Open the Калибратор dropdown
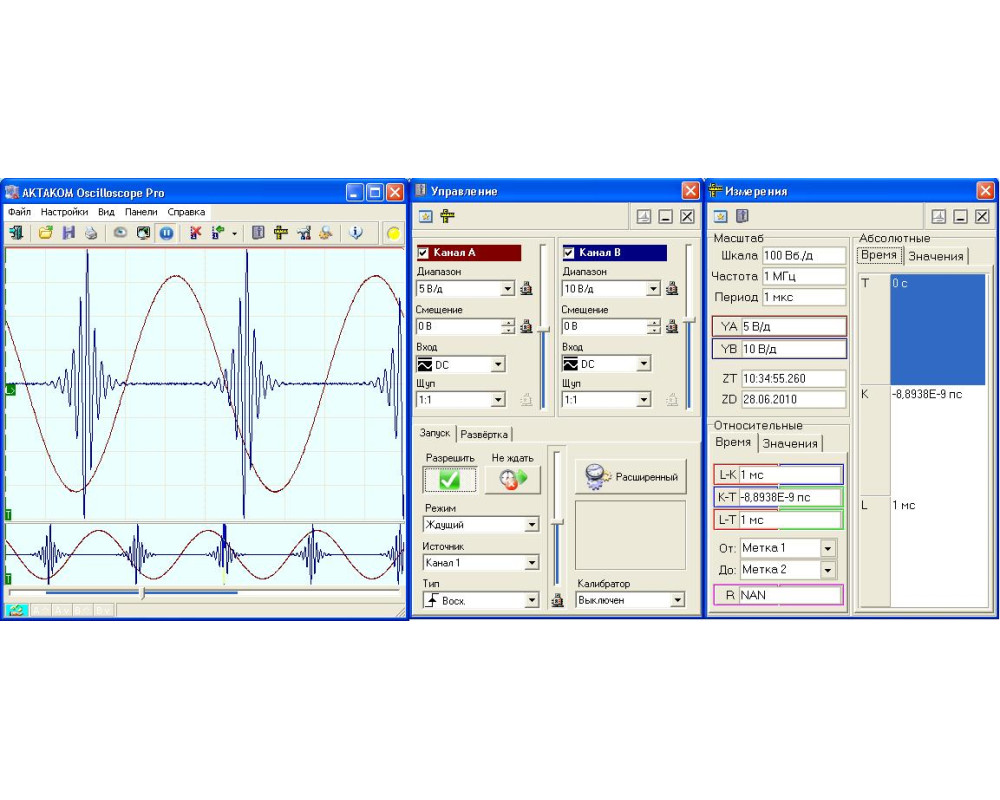The height and width of the screenshot is (800, 1000). tap(677, 601)
